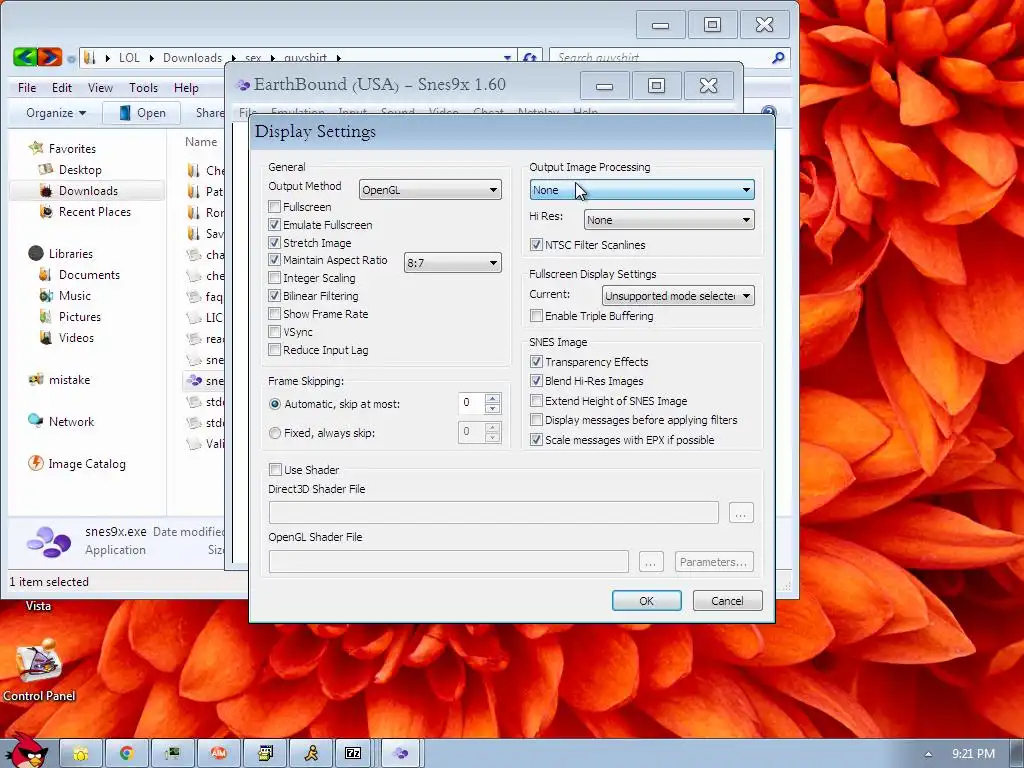The width and height of the screenshot is (1024, 768).
Task: Click the Explorer back arrow button
Action: tap(24, 57)
